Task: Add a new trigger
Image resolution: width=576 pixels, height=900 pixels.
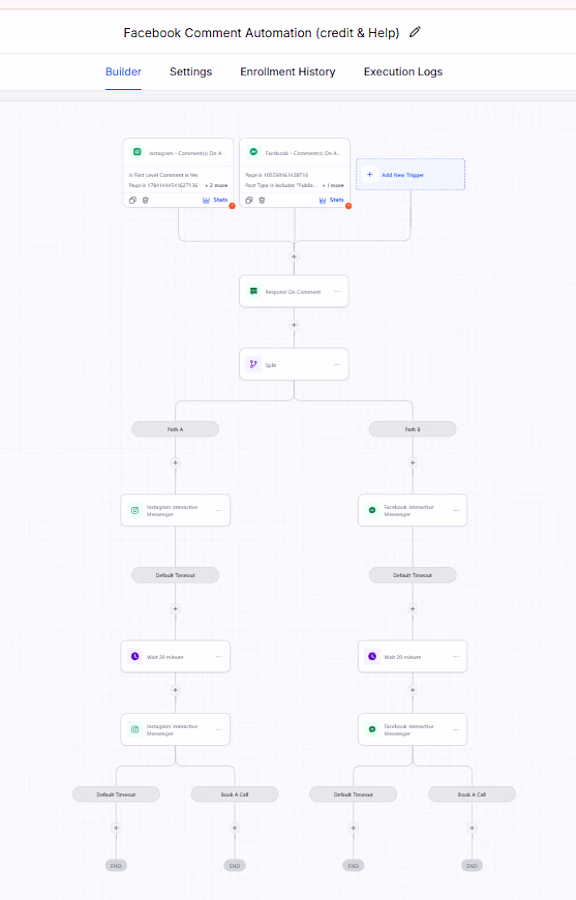Action: tap(410, 174)
